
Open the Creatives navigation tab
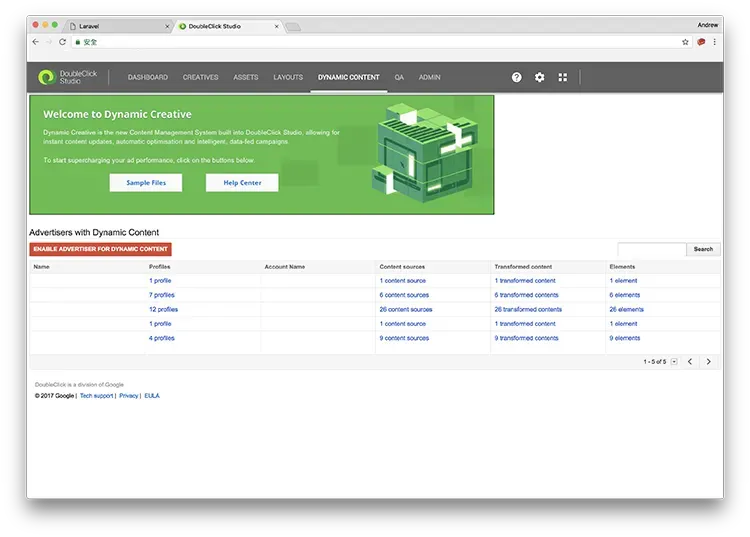tap(200, 77)
